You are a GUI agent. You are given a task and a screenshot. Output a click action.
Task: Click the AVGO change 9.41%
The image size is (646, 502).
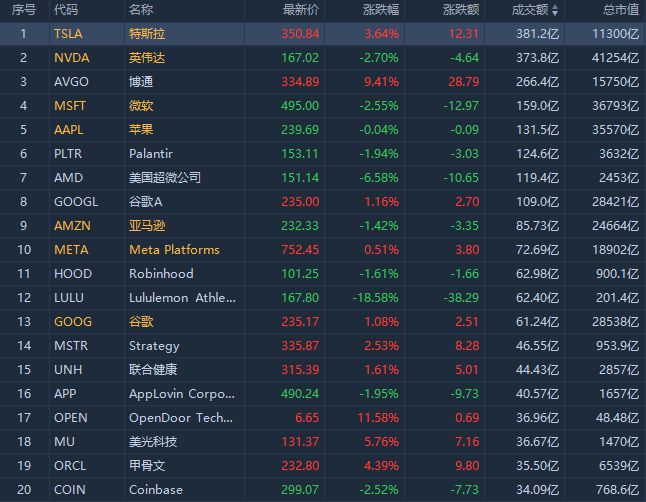coord(382,82)
